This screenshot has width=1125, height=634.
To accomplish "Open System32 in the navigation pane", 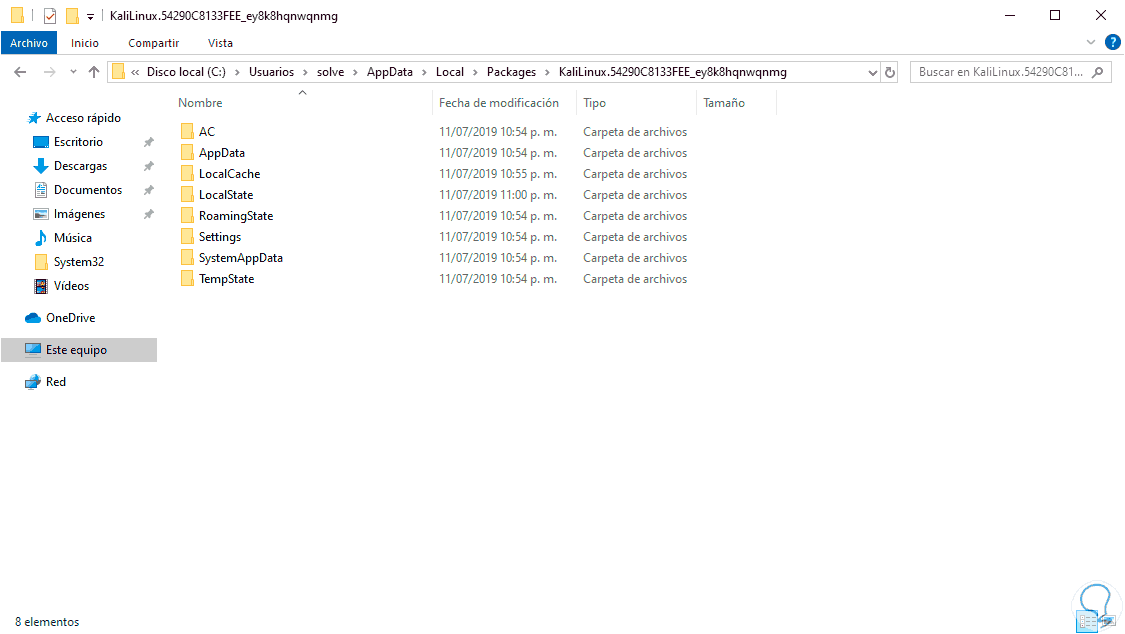I will coord(69,262).
